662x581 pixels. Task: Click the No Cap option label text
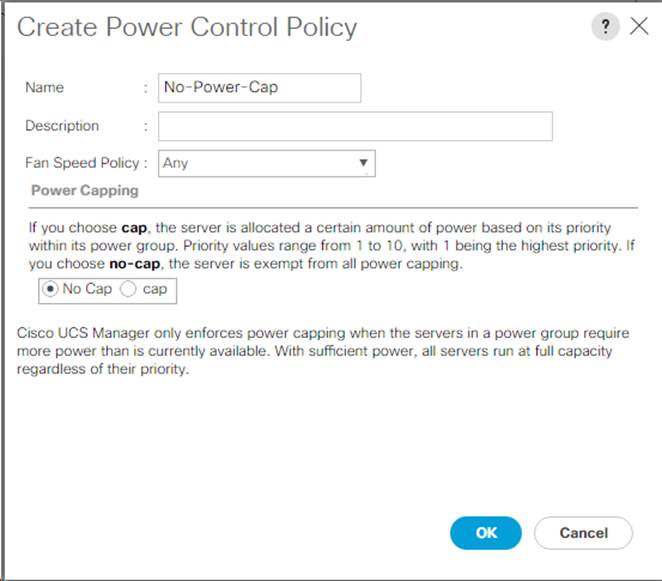click(88, 289)
